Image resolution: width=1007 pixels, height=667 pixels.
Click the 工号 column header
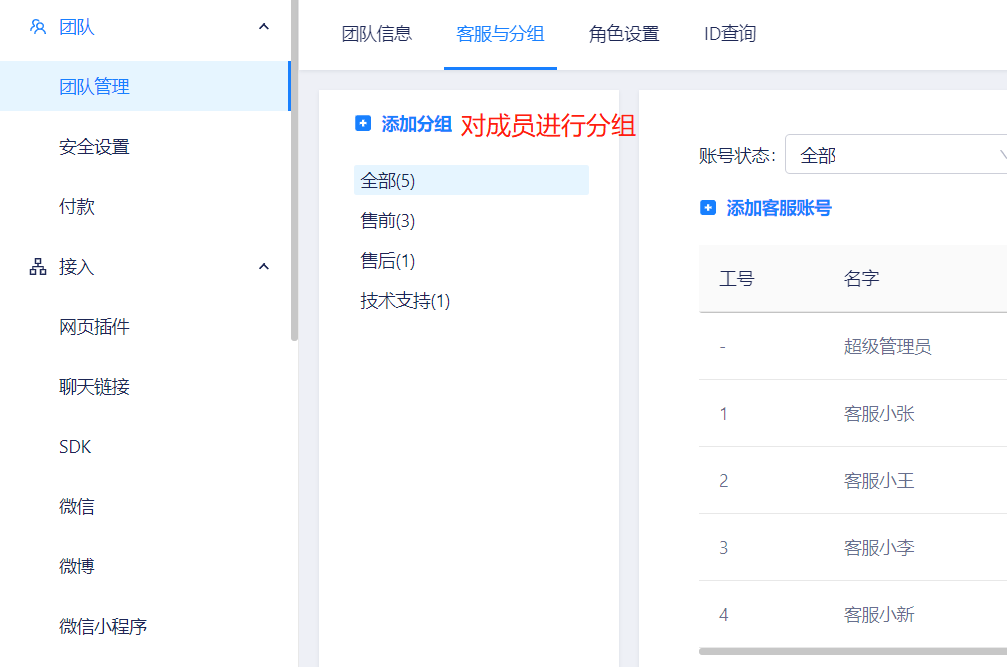tap(737, 279)
